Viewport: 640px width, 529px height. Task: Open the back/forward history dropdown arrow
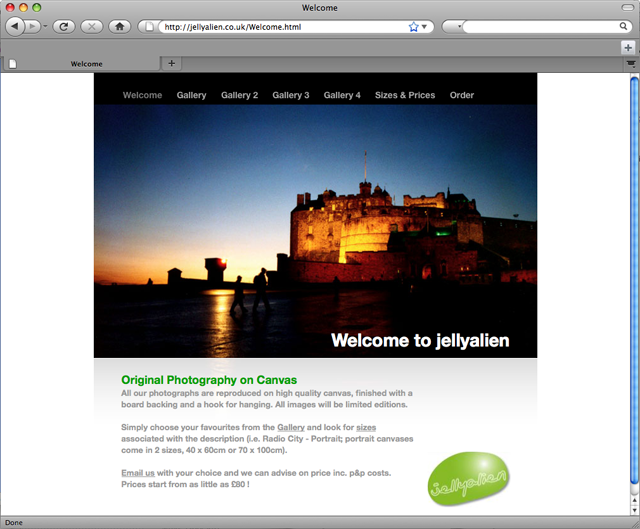(x=45, y=27)
